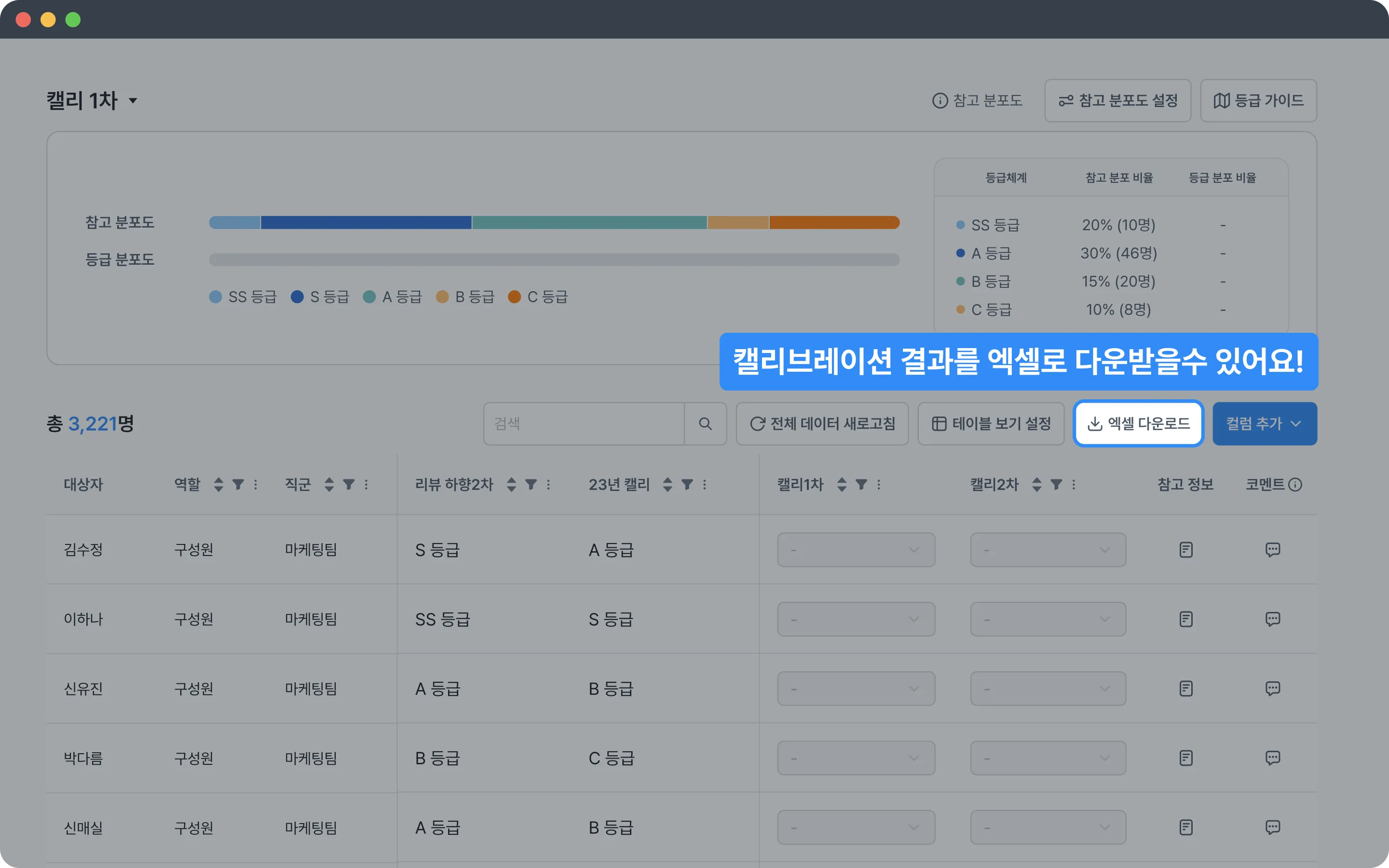
Task: Open comment for 박다름
Action: 1272,758
